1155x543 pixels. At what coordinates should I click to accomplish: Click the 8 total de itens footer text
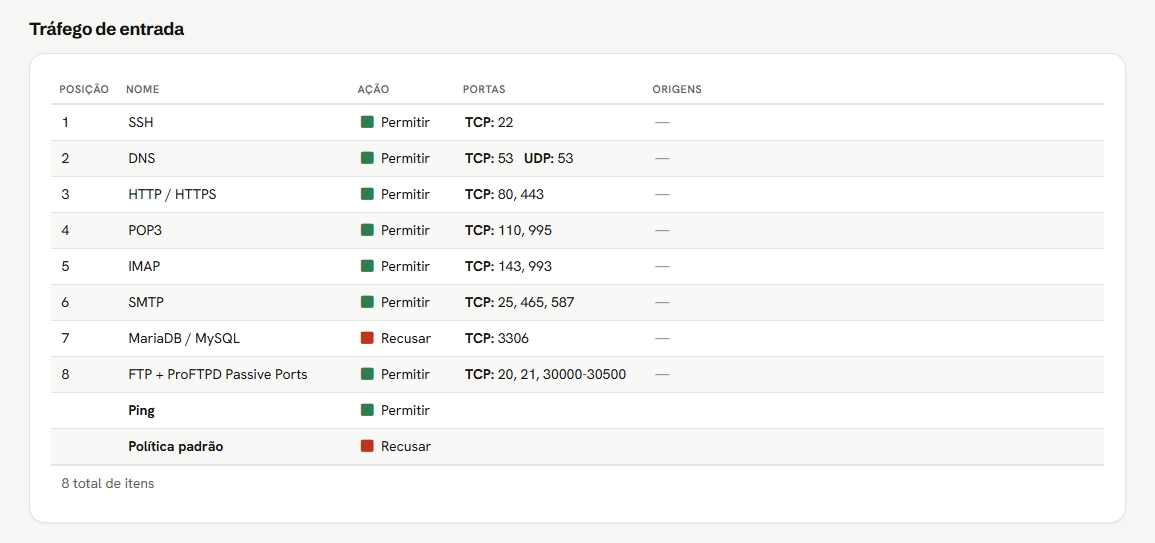(x=108, y=484)
